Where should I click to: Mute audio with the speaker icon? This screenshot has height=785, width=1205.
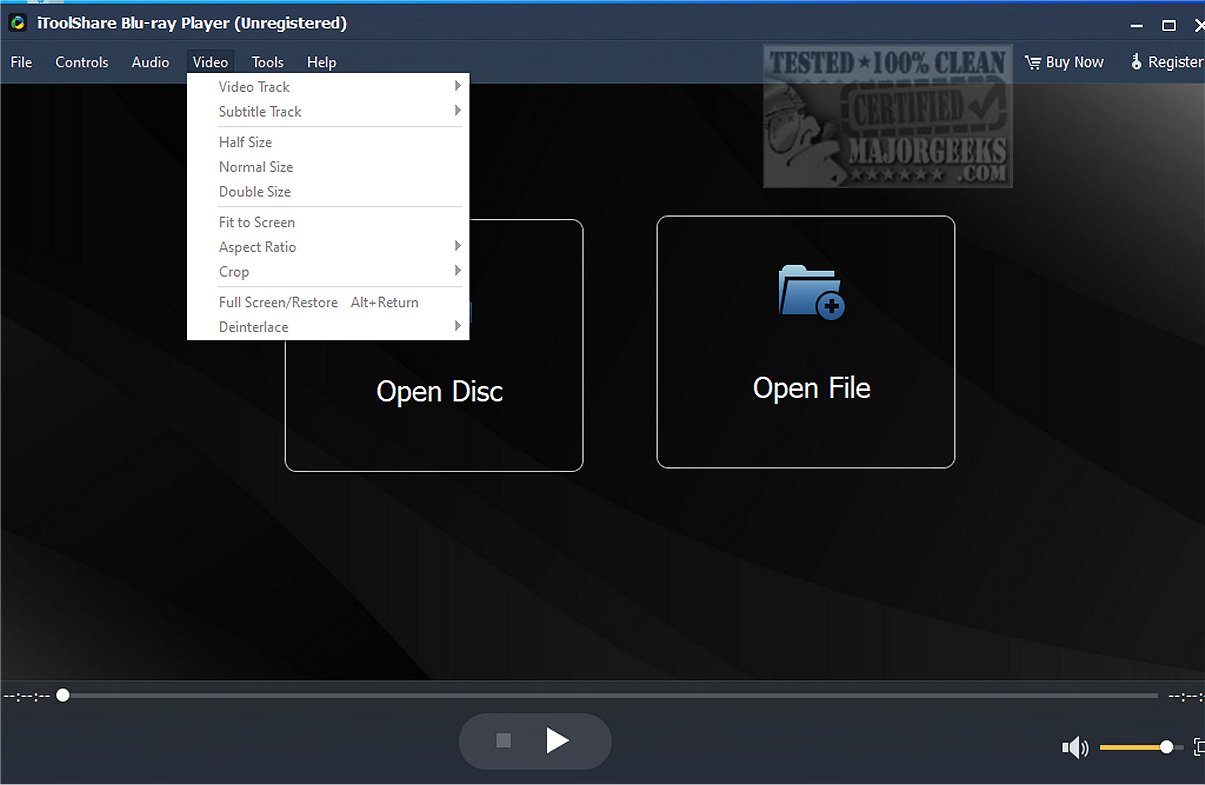[1075, 747]
